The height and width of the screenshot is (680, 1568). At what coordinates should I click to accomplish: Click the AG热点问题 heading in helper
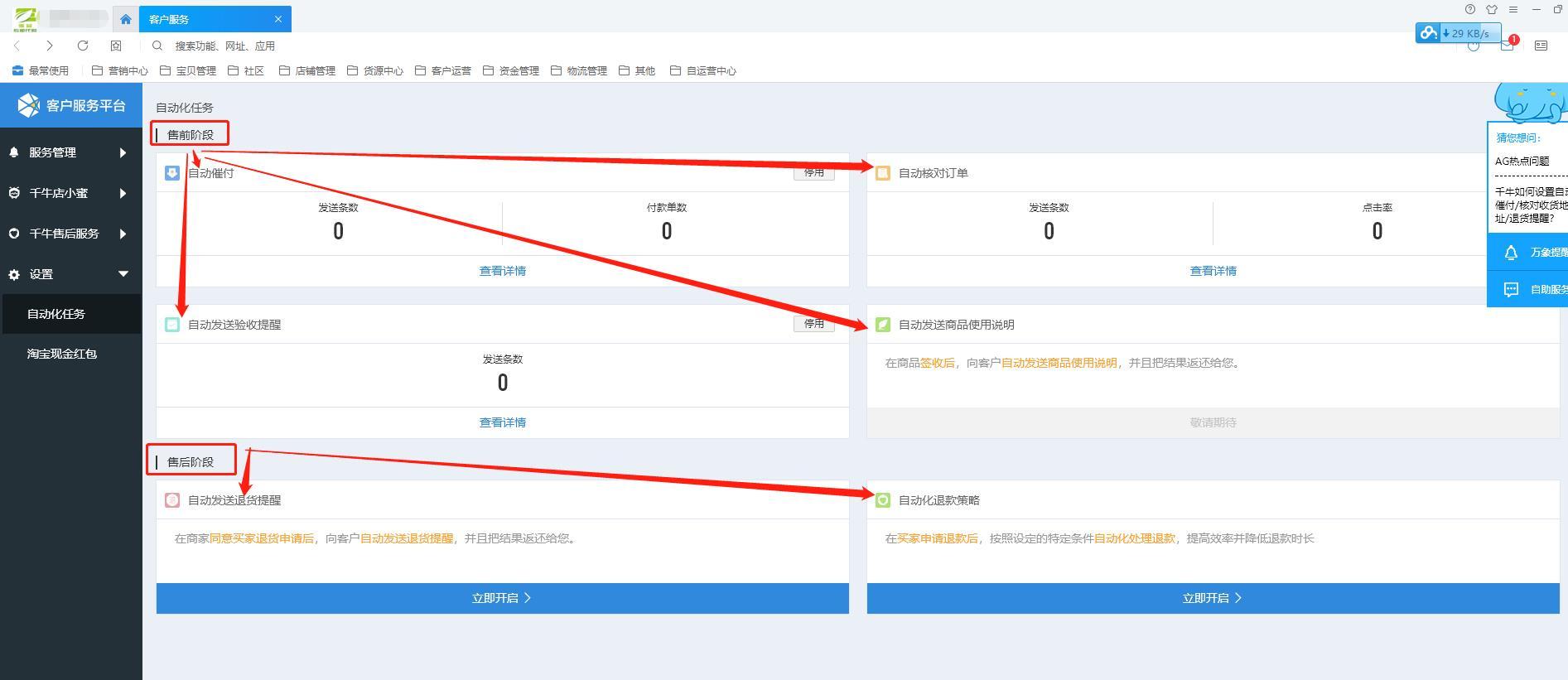tap(1522, 162)
